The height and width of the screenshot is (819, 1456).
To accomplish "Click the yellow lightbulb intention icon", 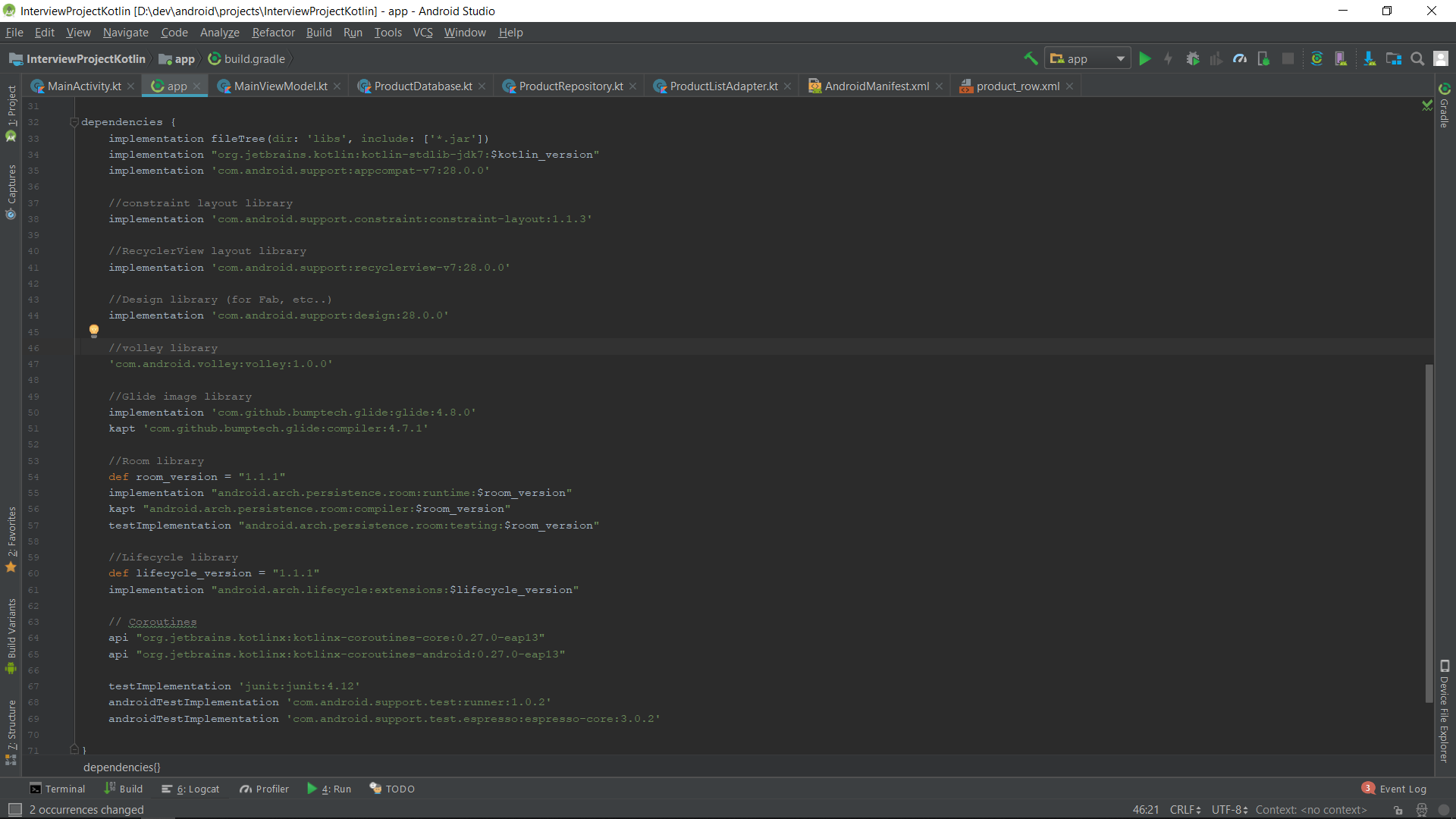I will [94, 331].
